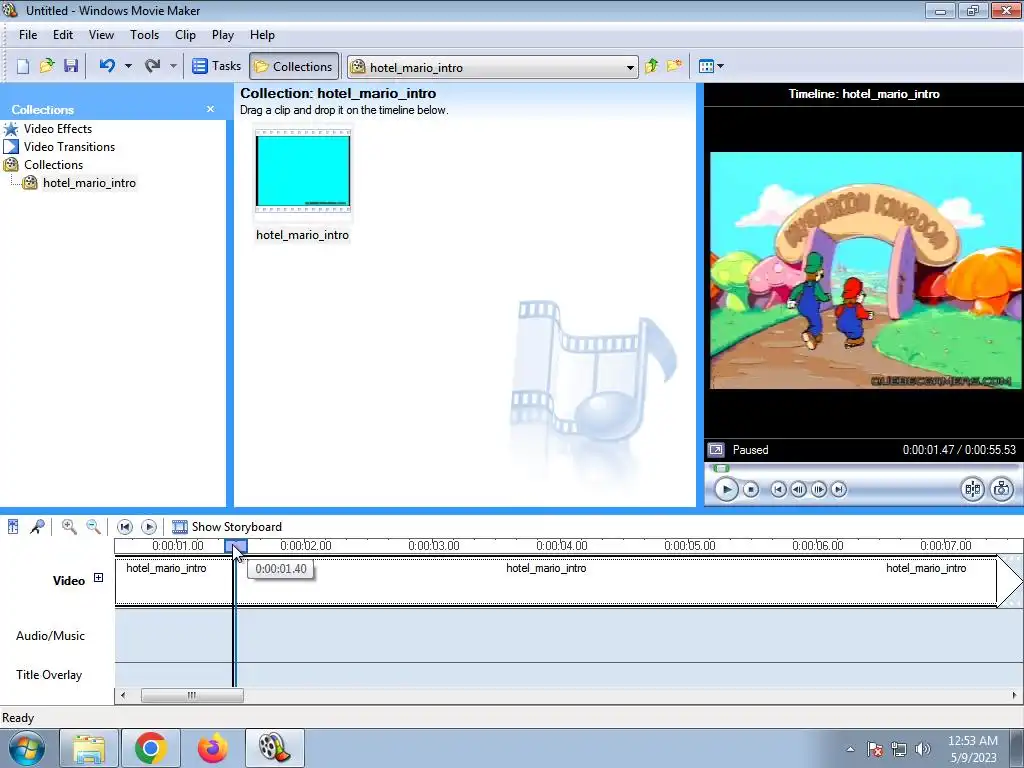Viewport: 1024px width, 768px height.
Task: Close the Collections pane
Action: tap(210, 109)
